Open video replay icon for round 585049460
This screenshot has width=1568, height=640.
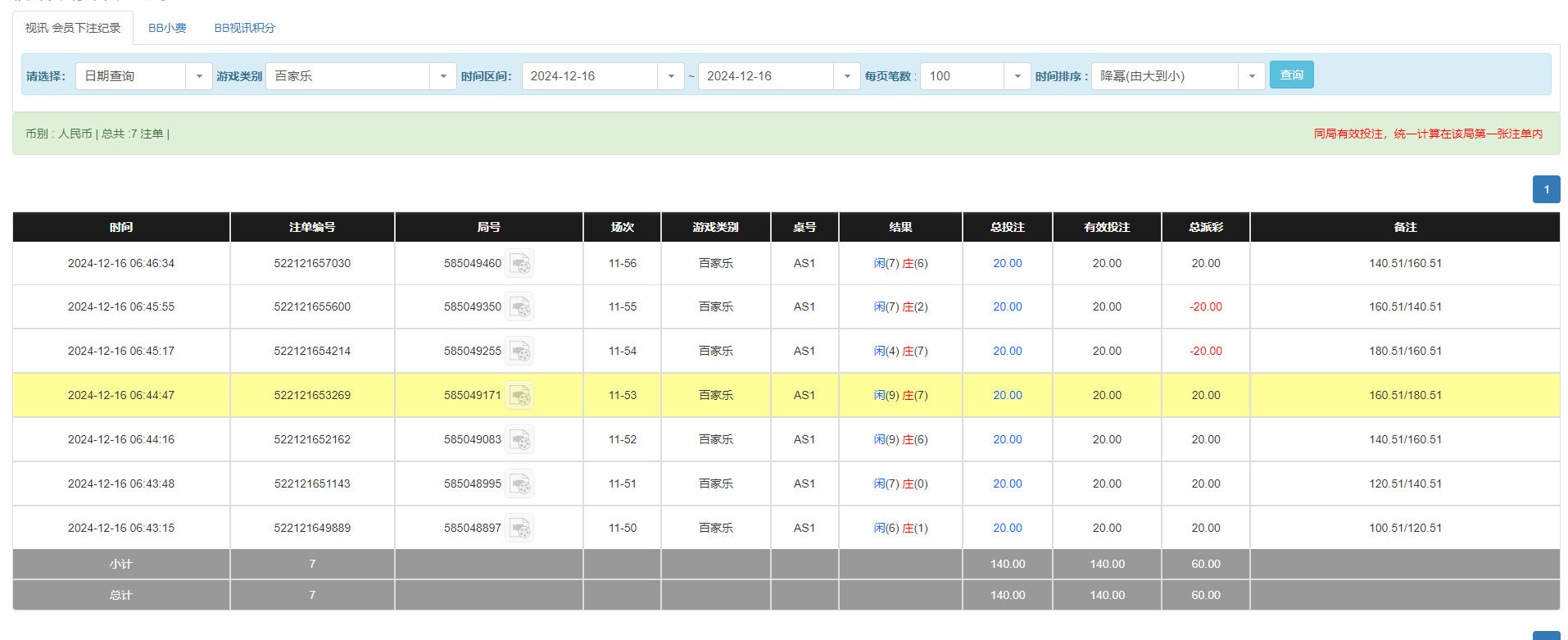coord(519,264)
